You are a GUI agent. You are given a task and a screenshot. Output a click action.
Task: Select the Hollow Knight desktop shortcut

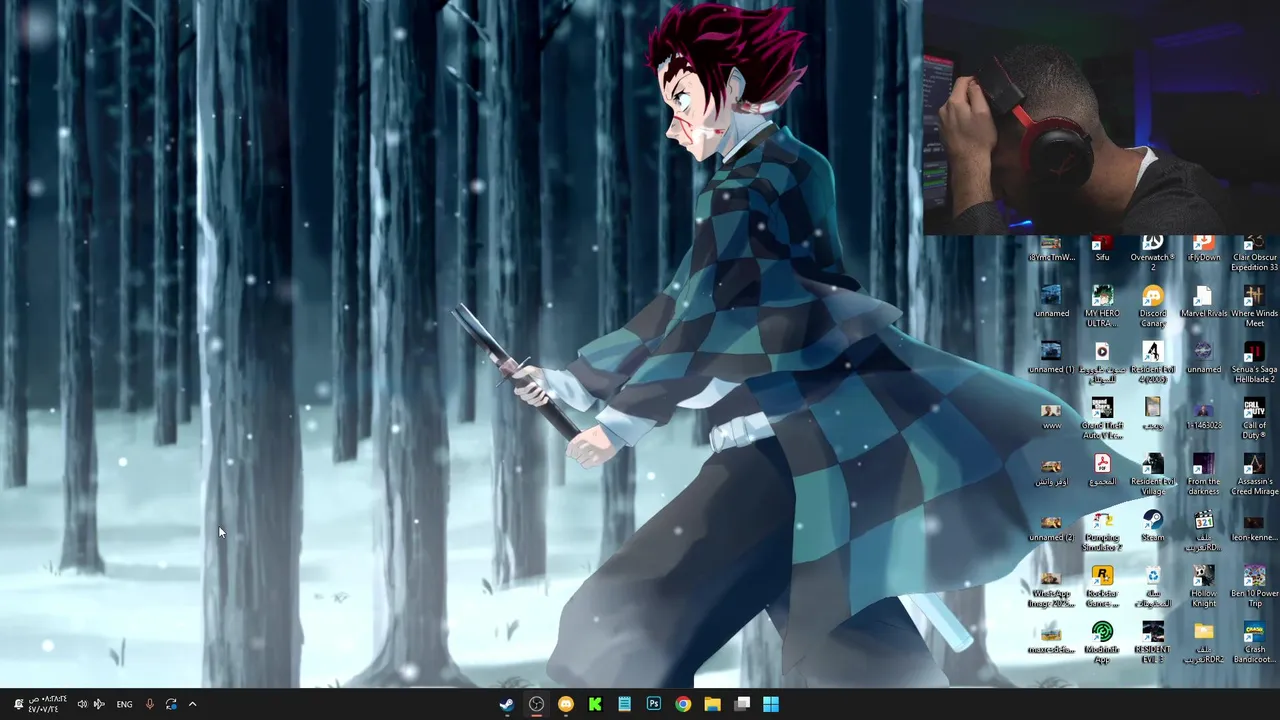(x=1204, y=585)
